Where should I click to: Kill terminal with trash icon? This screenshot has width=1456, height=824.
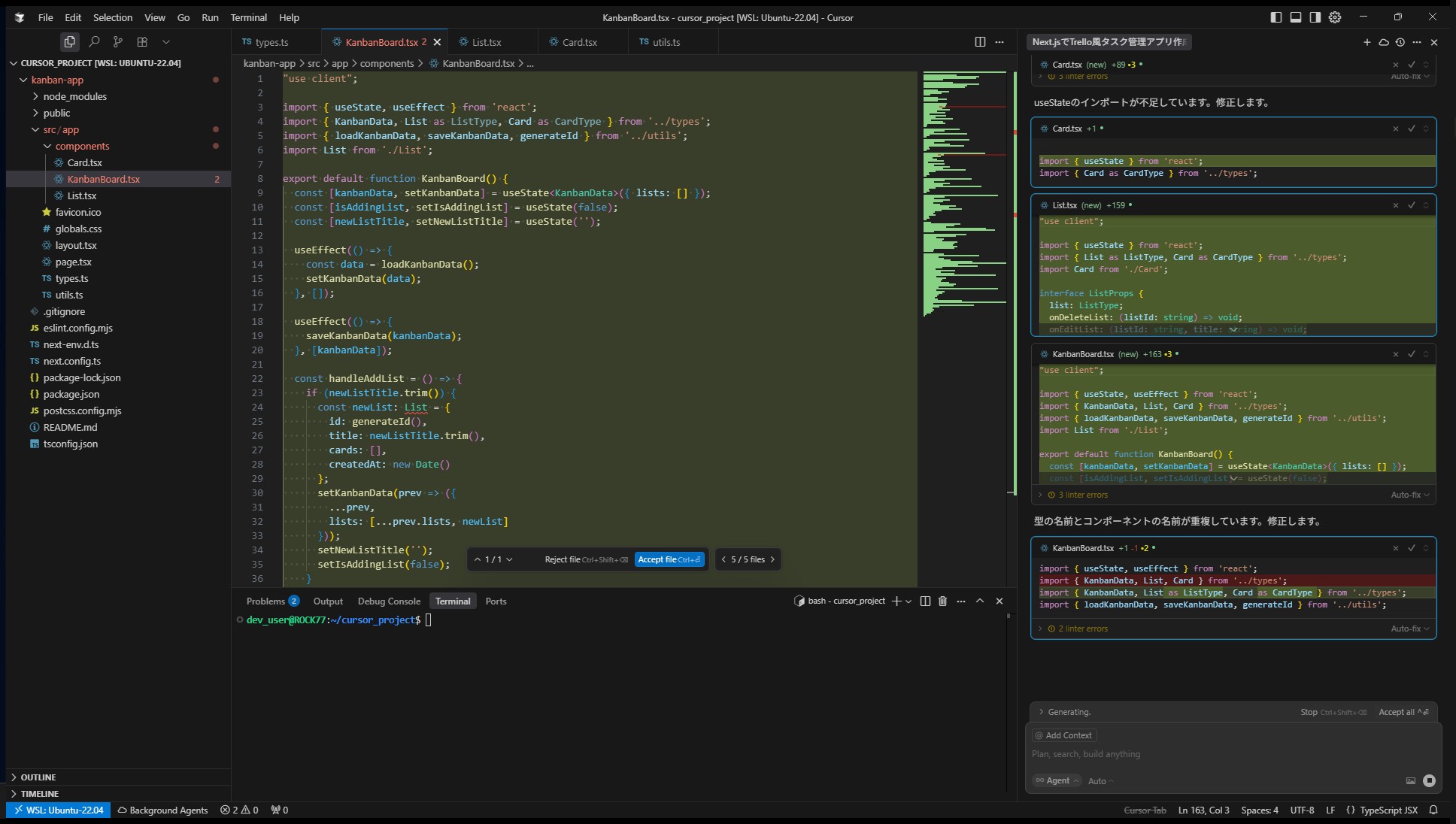click(x=942, y=601)
